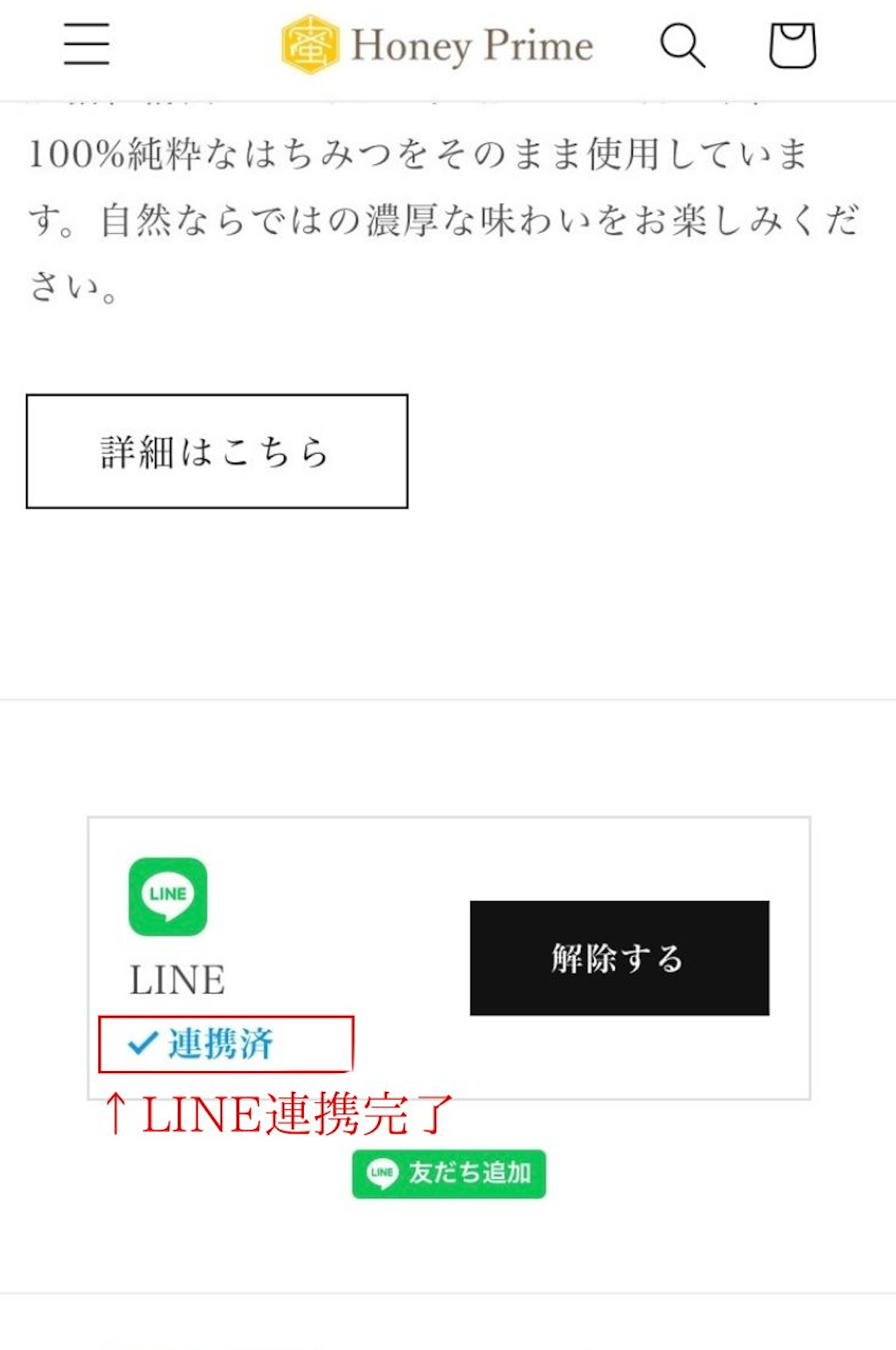The image size is (896, 1350).
Task: Click 解除する to unlink LINE
Action: [x=620, y=958]
